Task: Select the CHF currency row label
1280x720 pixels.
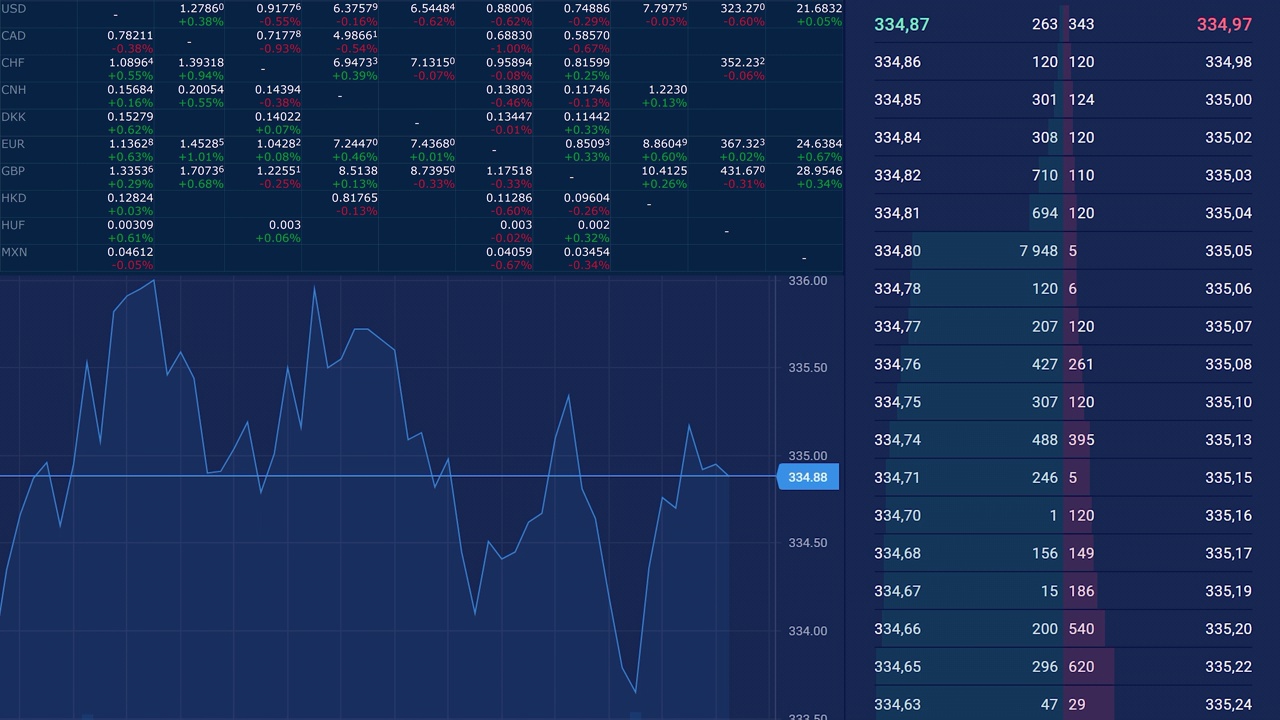Action: click(x=13, y=62)
